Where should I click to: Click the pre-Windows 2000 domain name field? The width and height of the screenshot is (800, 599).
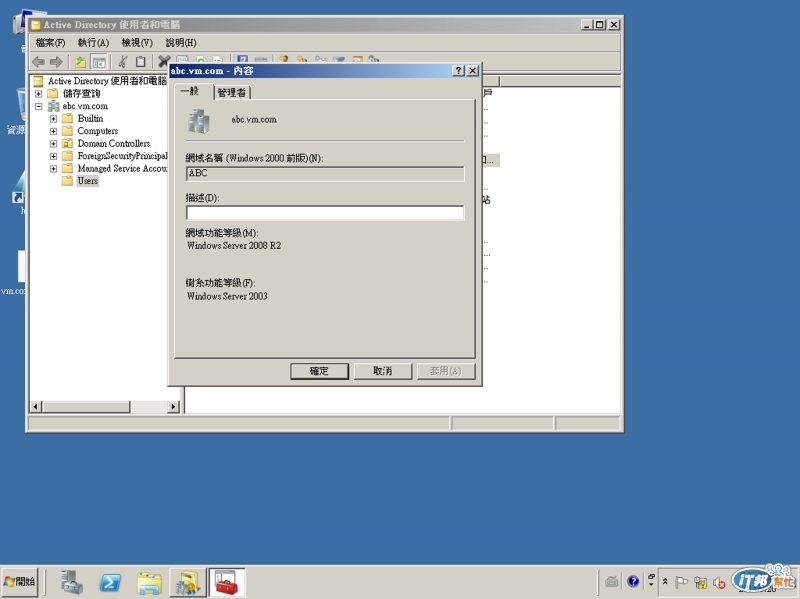click(x=325, y=173)
